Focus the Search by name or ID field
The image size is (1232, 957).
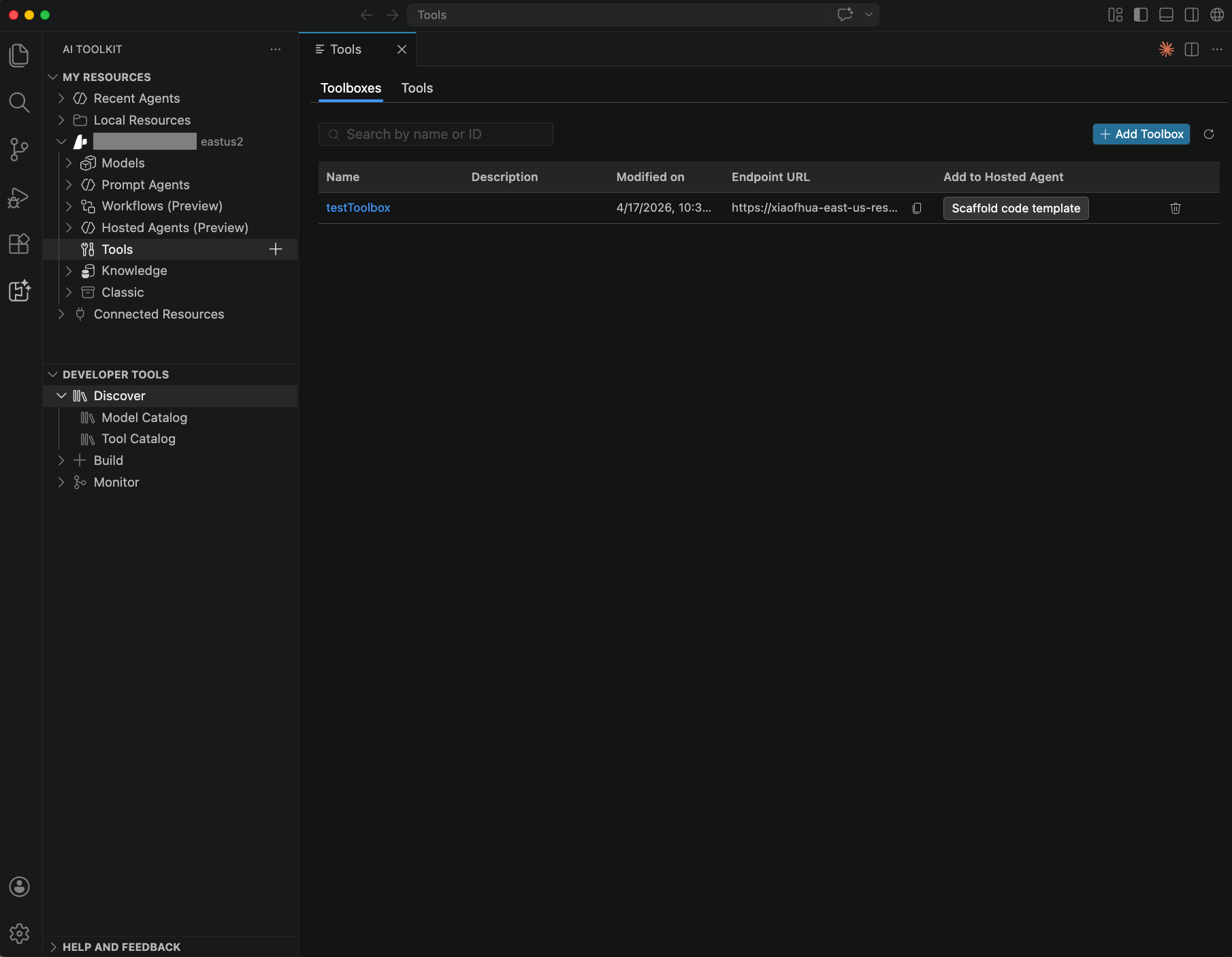click(x=436, y=134)
